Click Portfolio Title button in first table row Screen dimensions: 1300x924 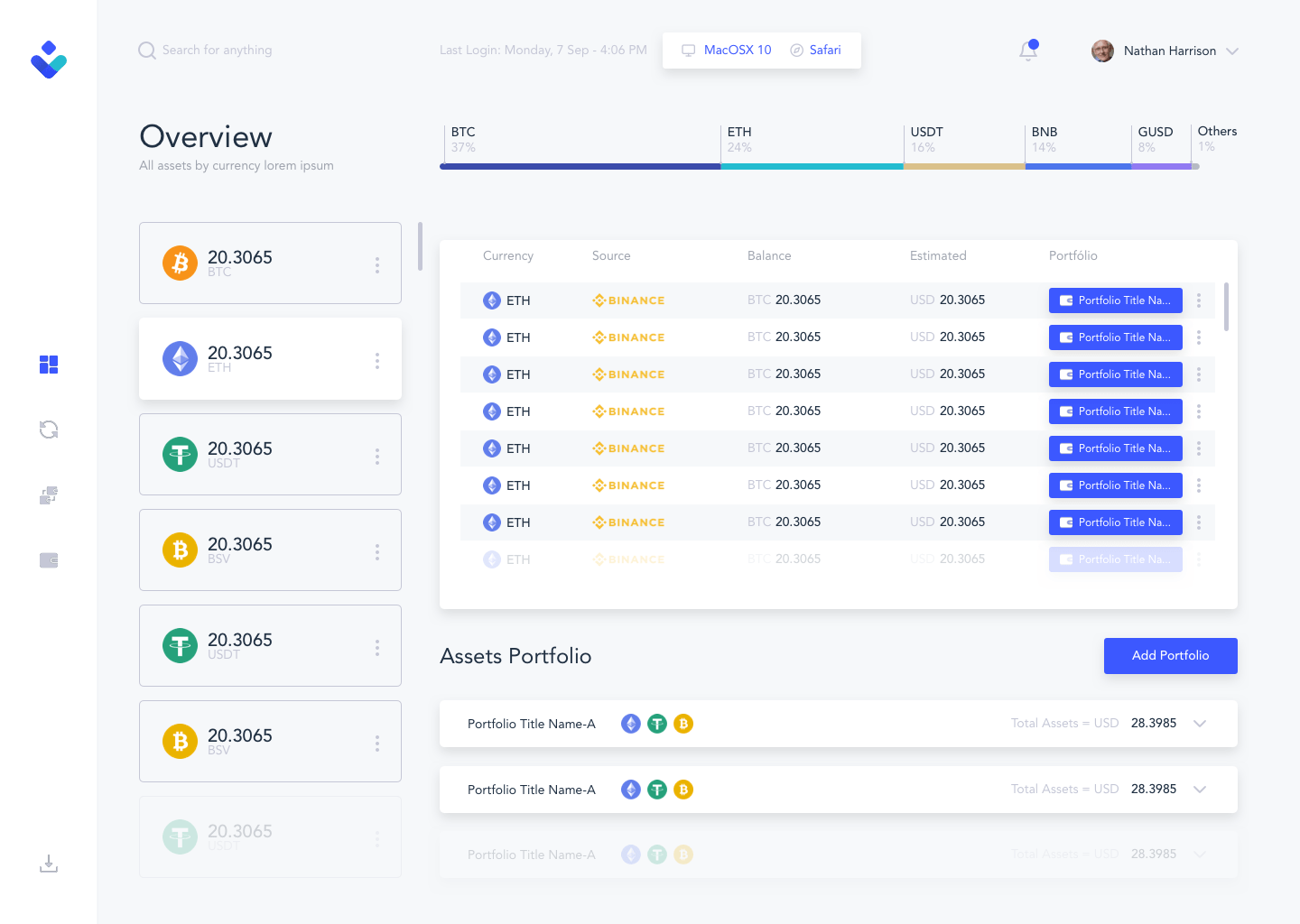tap(1115, 300)
